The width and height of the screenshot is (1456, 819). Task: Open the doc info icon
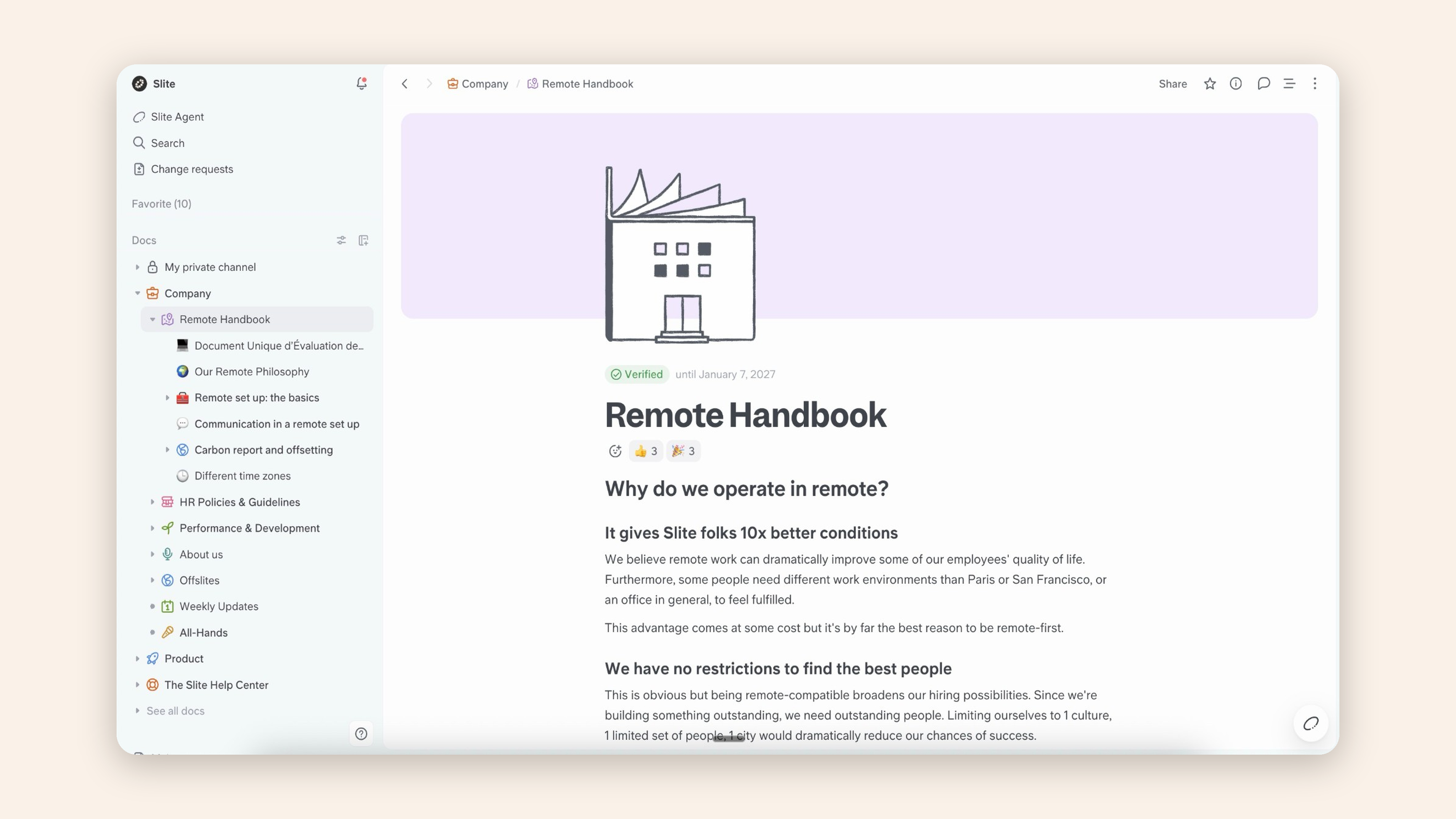coord(1236,84)
